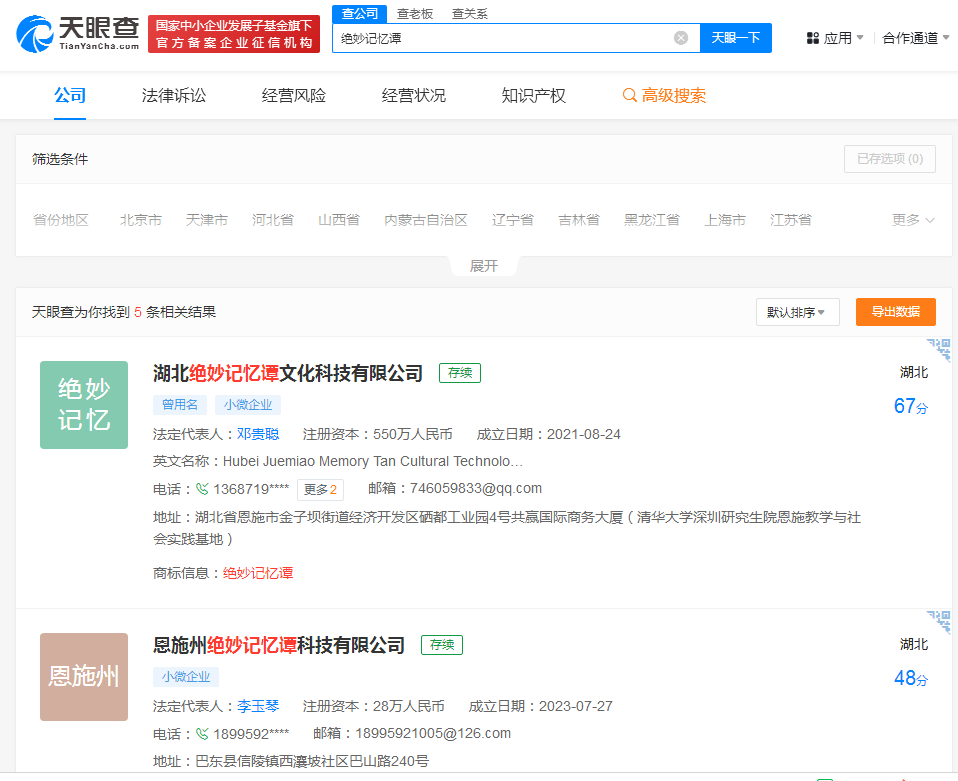
Task: Open the 合作通道 dropdown menu
Action: click(x=915, y=38)
